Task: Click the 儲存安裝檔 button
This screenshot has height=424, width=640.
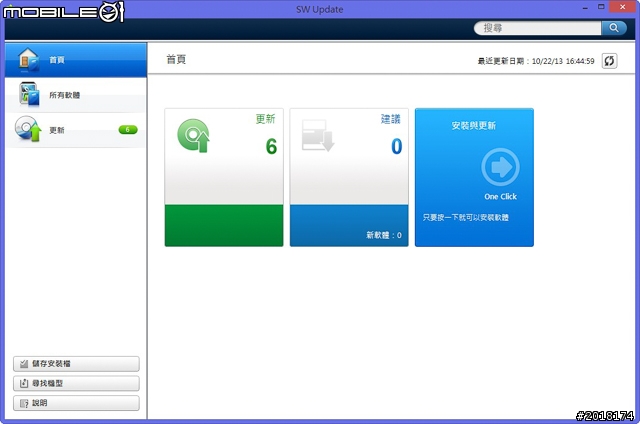Action: click(76, 364)
